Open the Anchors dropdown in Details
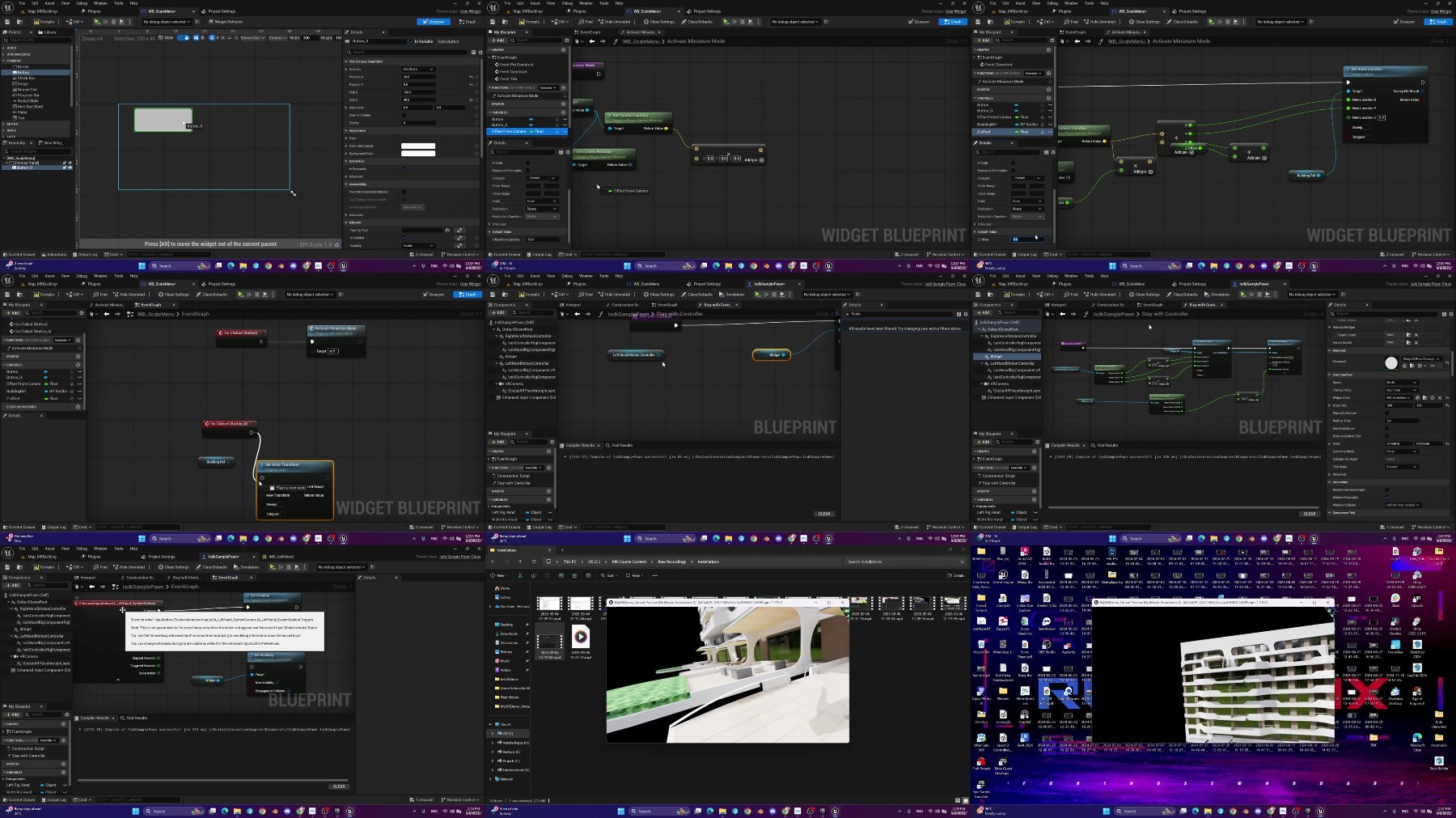 pyautogui.click(x=419, y=69)
